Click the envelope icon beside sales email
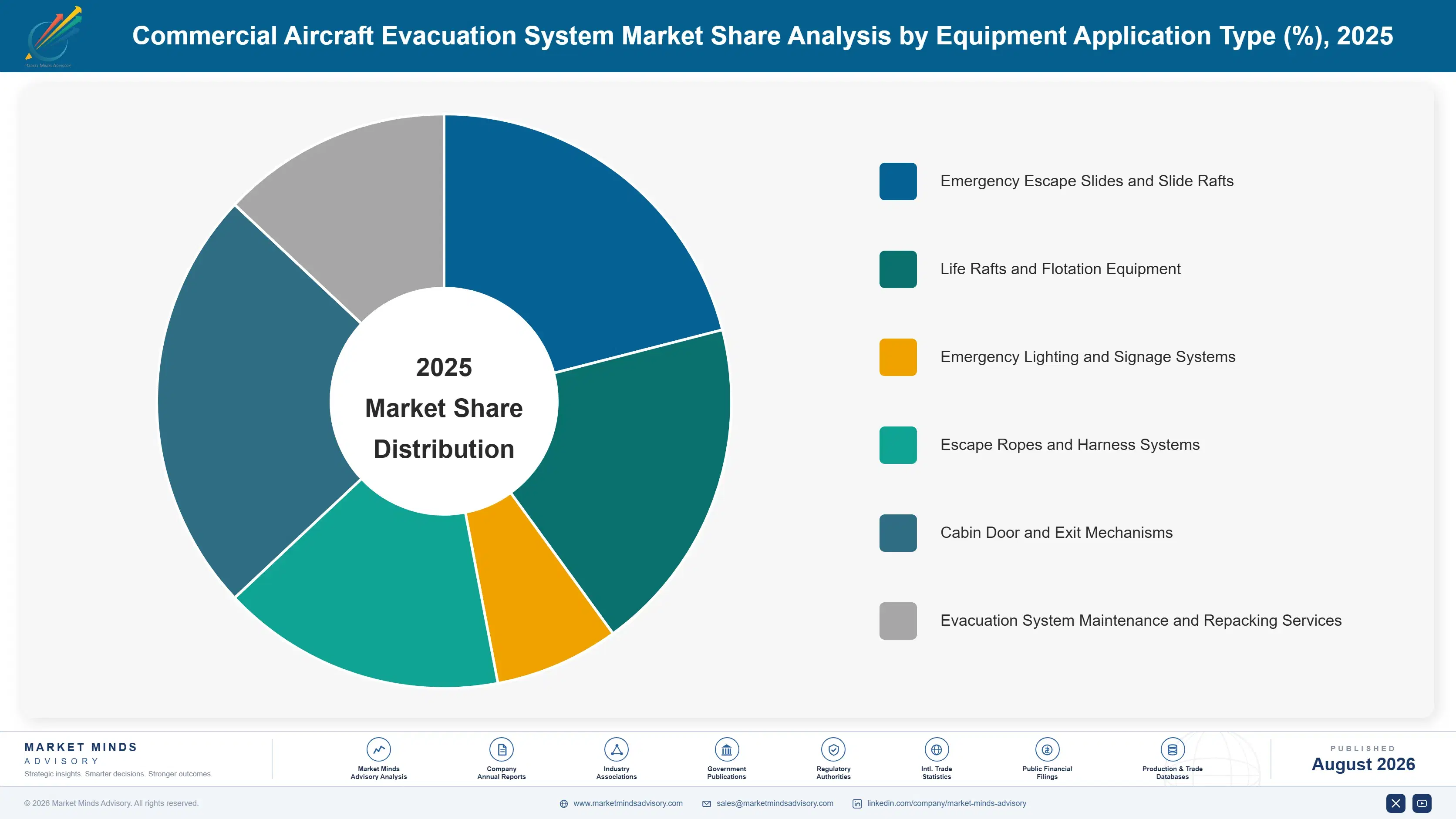The image size is (1456, 819). [x=707, y=804]
